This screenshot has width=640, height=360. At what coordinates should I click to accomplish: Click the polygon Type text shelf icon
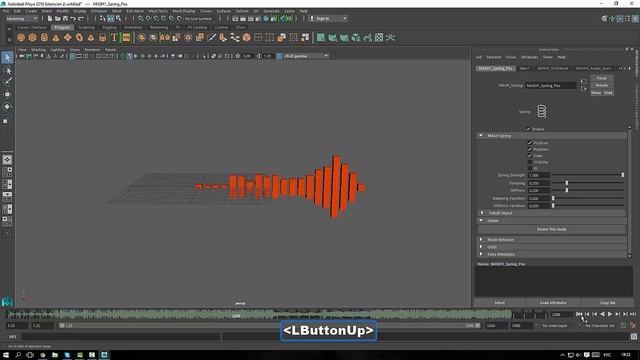click(x=114, y=38)
